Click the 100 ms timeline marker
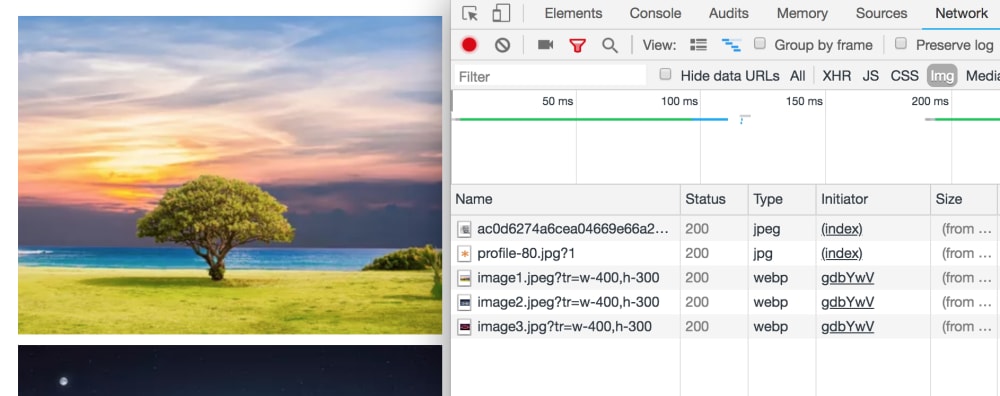The height and width of the screenshot is (396, 1000). pos(679,101)
